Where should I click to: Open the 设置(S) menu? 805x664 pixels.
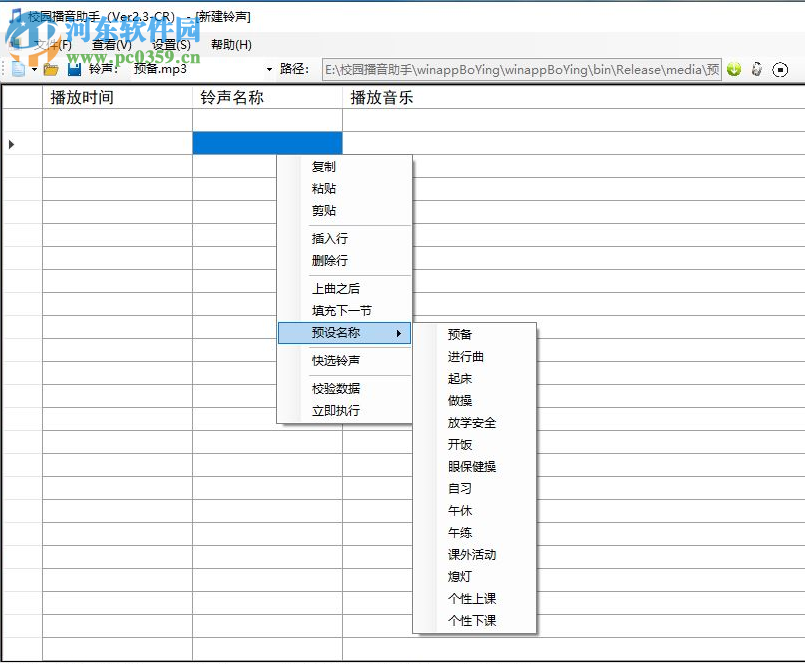[168, 44]
